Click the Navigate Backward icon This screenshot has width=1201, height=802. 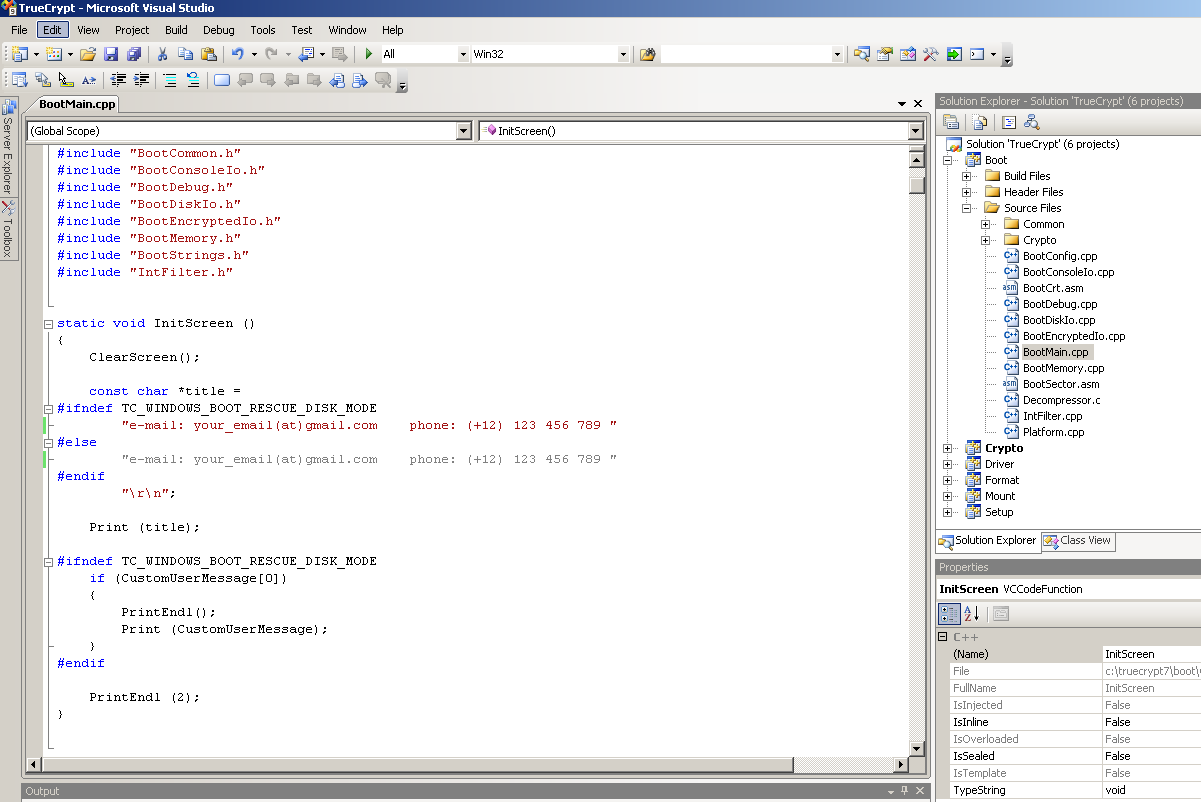point(306,54)
